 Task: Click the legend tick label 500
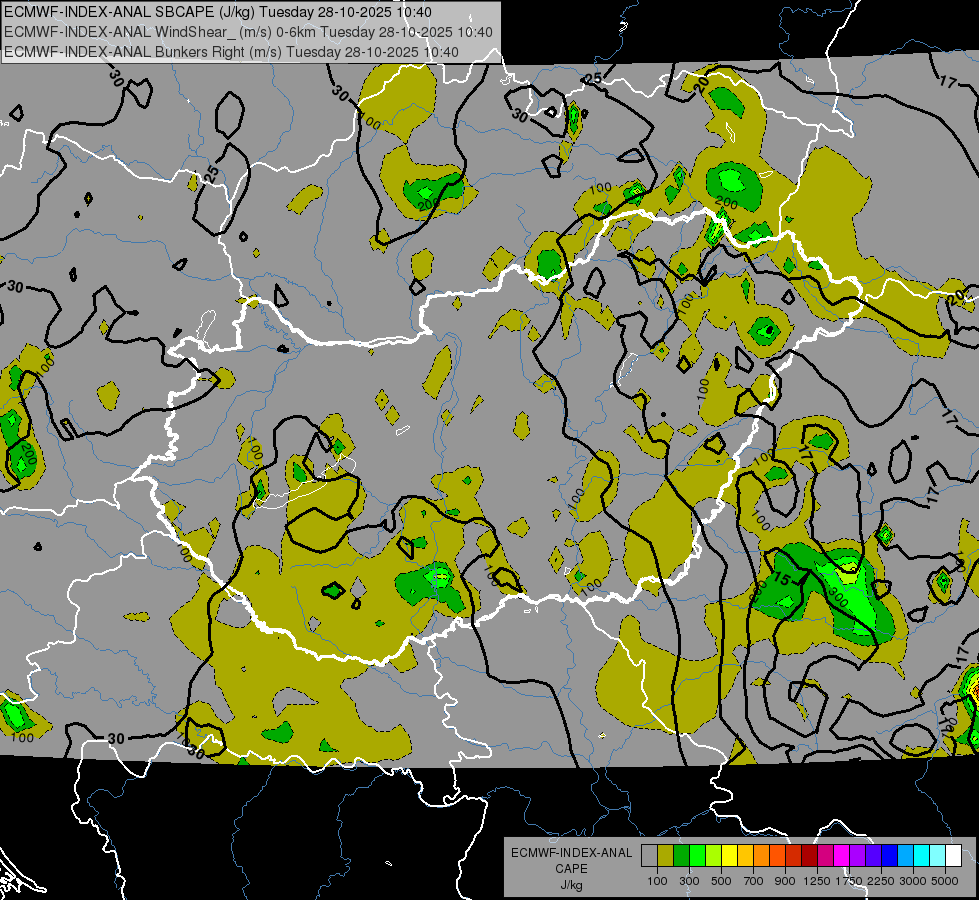721,881
